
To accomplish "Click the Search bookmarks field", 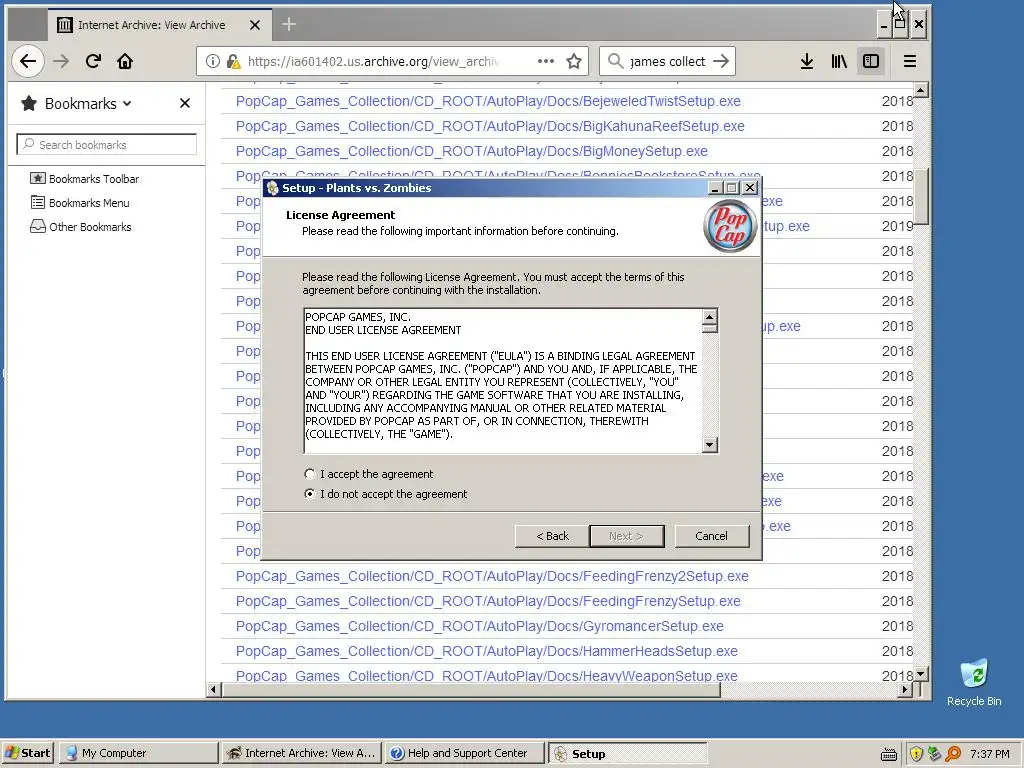I will (x=106, y=144).
